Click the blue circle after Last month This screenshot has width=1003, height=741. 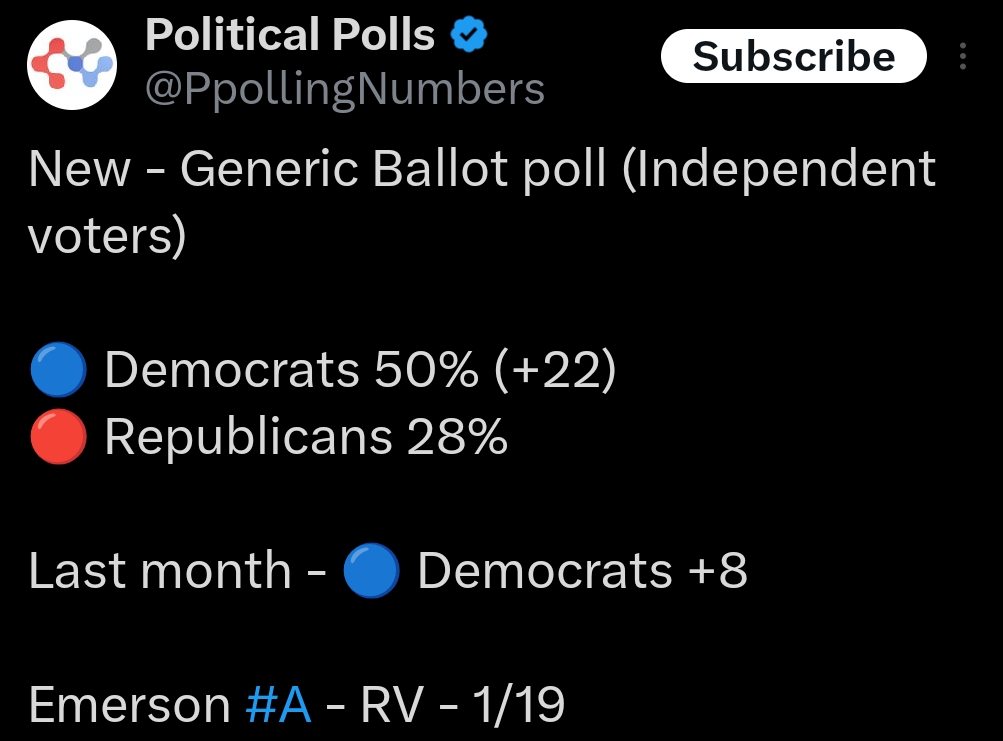tap(371, 571)
